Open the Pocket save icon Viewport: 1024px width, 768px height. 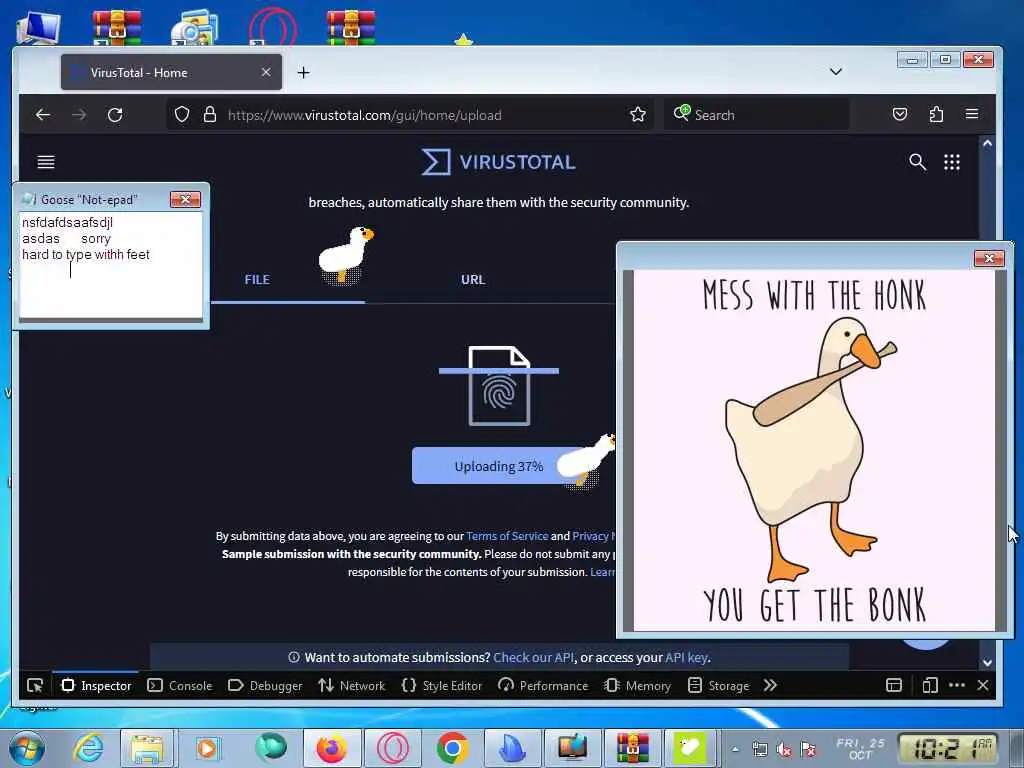tap(900, 115)
